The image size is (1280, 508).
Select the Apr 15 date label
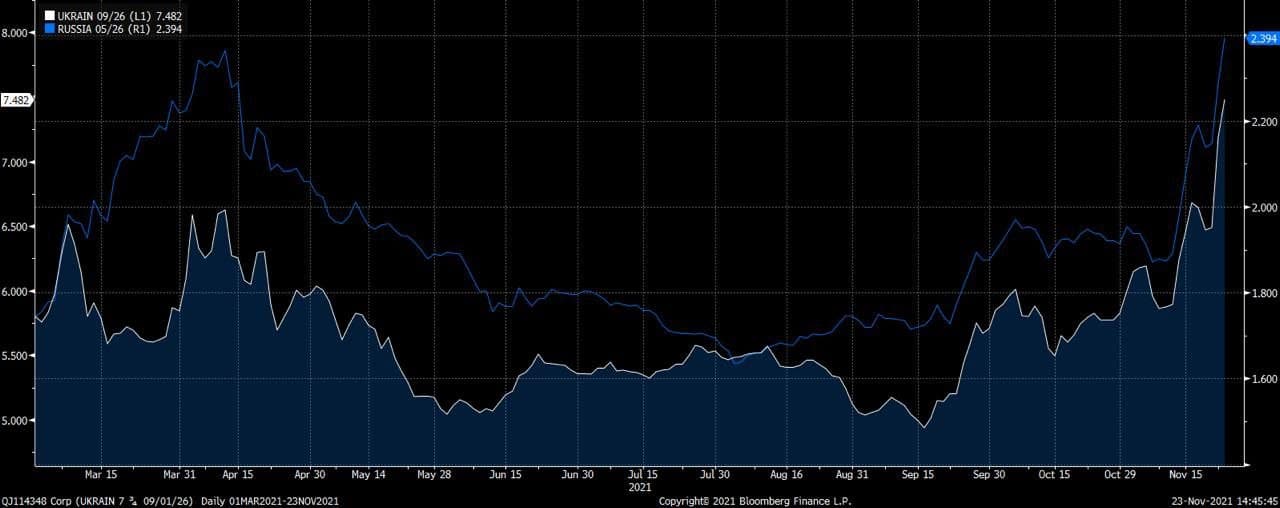[238, 475]
